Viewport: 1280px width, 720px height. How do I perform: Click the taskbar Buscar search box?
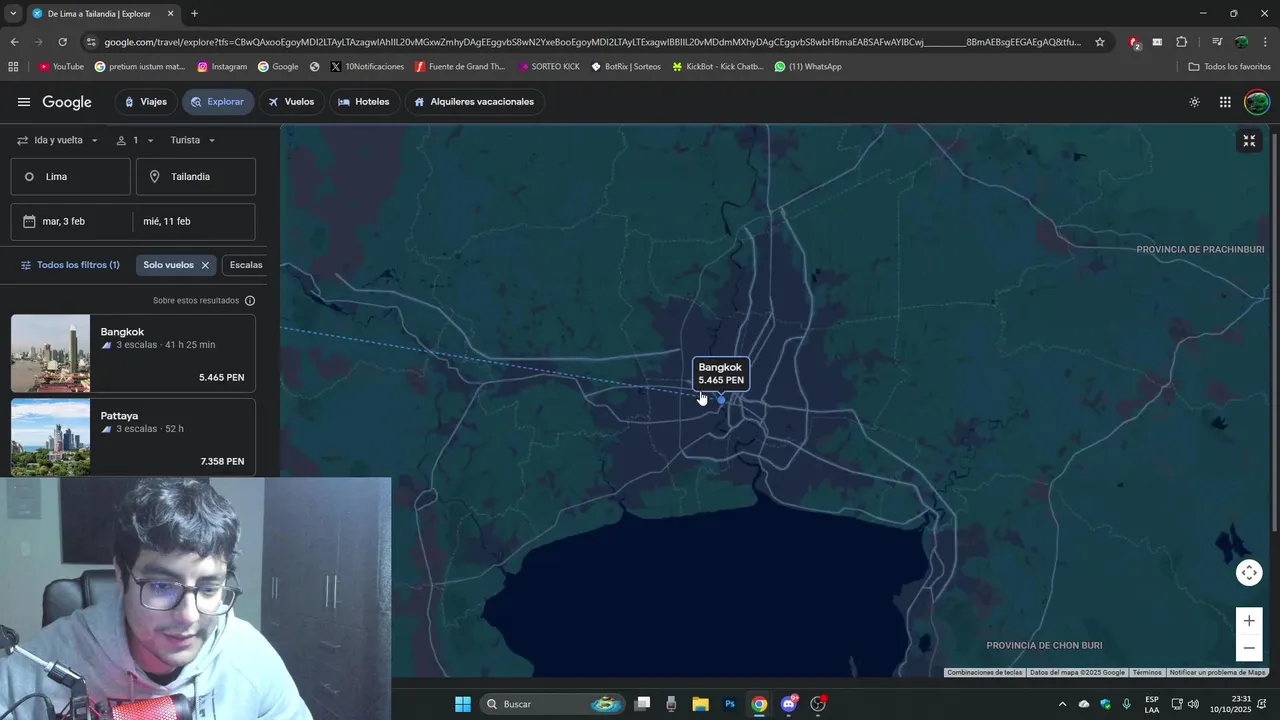point(553,704)
